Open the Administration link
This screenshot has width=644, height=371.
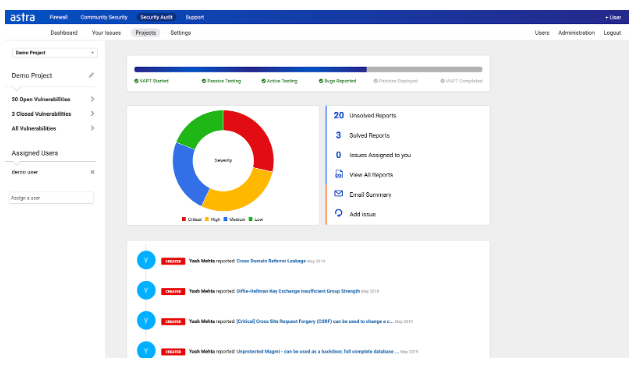click(x=576, y=33)
